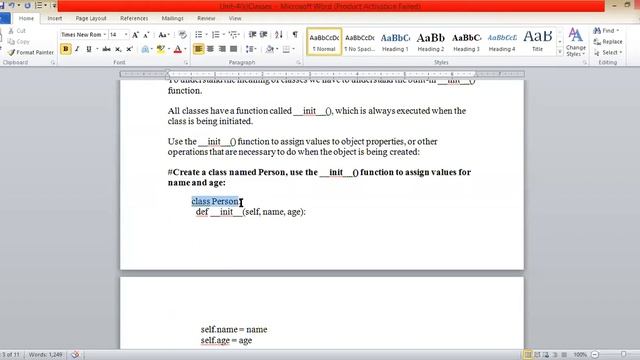Click the zoom out minus button
Image resolution: width=640 pixels, height=360 pixels.
pos(595,354)
